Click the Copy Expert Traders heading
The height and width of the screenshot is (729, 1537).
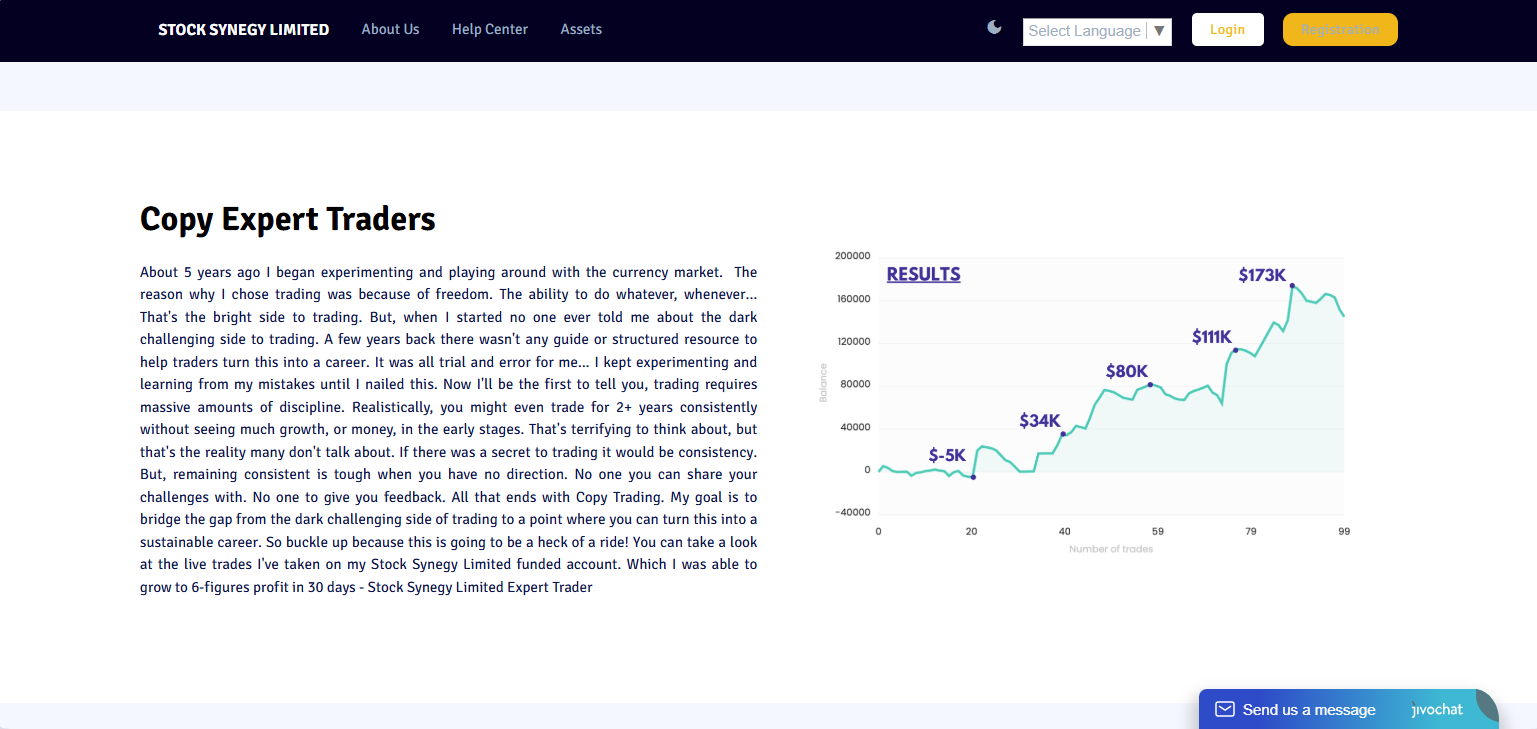click(288, 219)
